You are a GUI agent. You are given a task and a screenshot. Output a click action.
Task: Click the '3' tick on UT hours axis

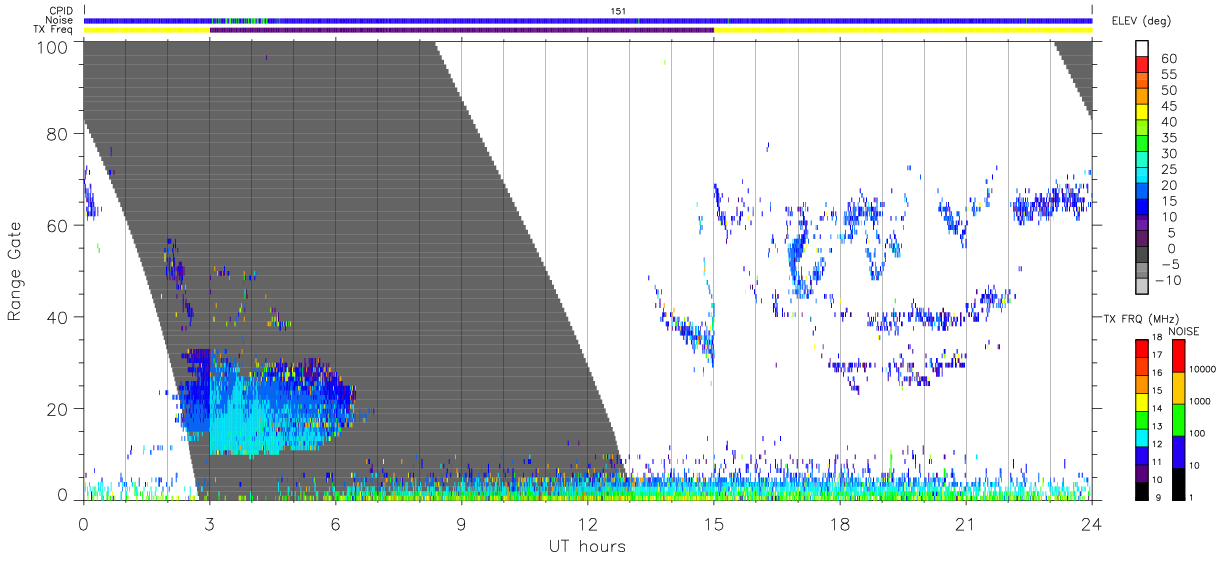210,523
